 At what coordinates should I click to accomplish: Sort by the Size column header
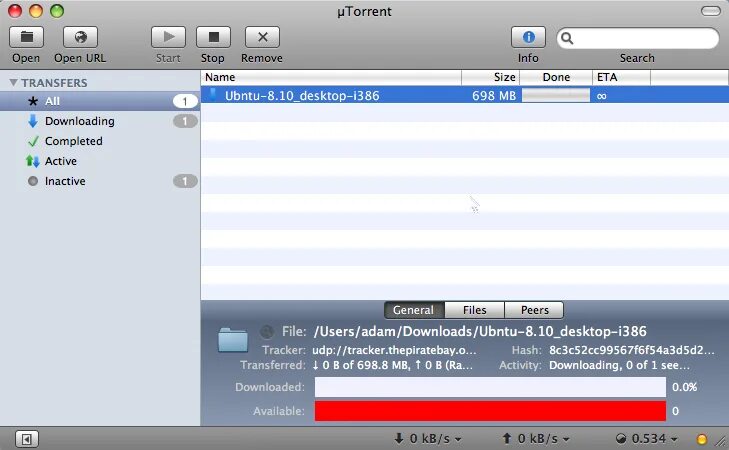(490, 77)
